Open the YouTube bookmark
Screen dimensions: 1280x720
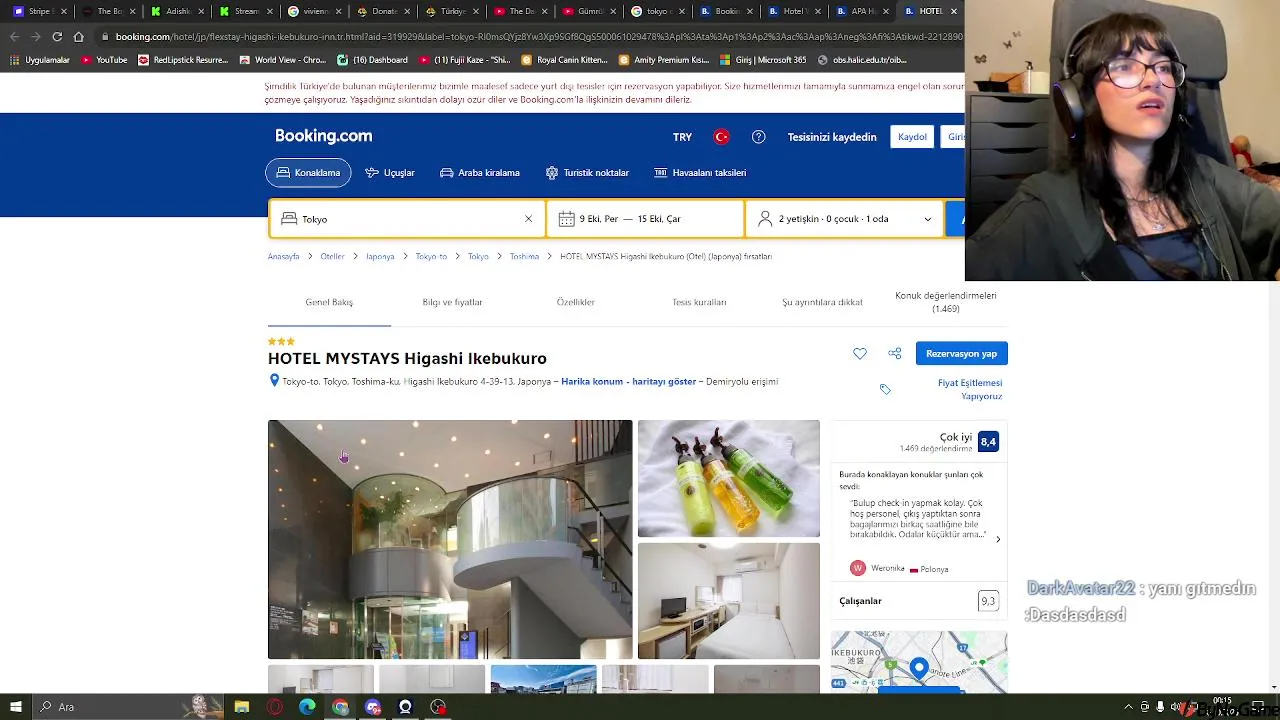[x=104, y=60]
